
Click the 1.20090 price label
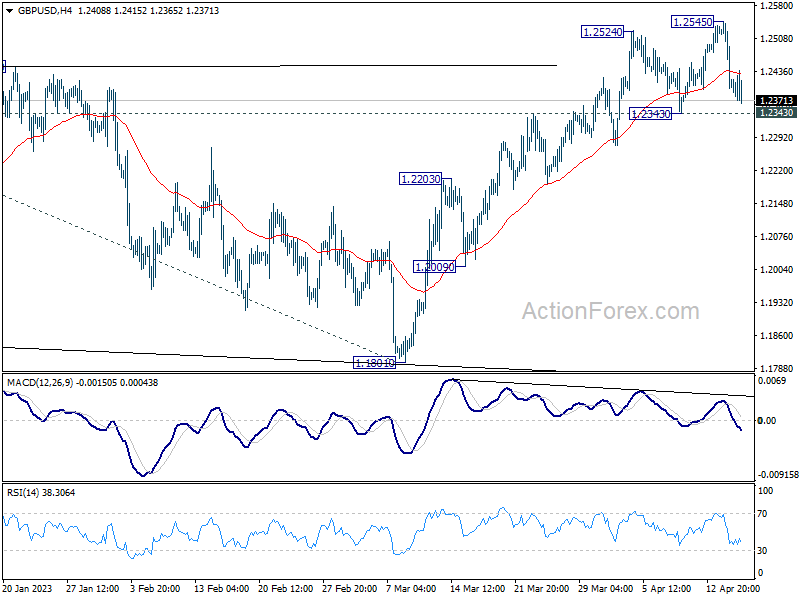tap(434, 267)
